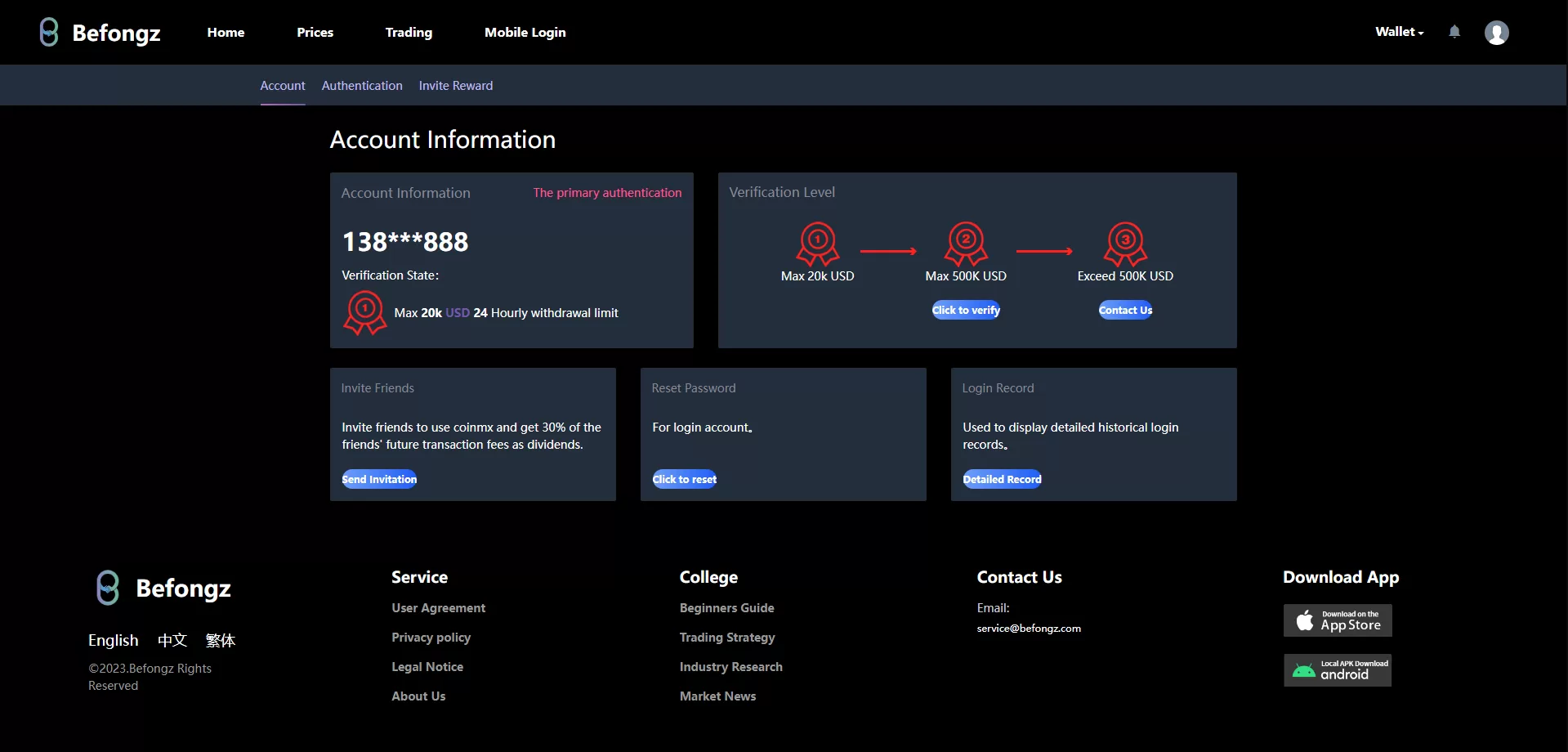
Task: Go to Trading in top navigation
Action: click(409, 33)
